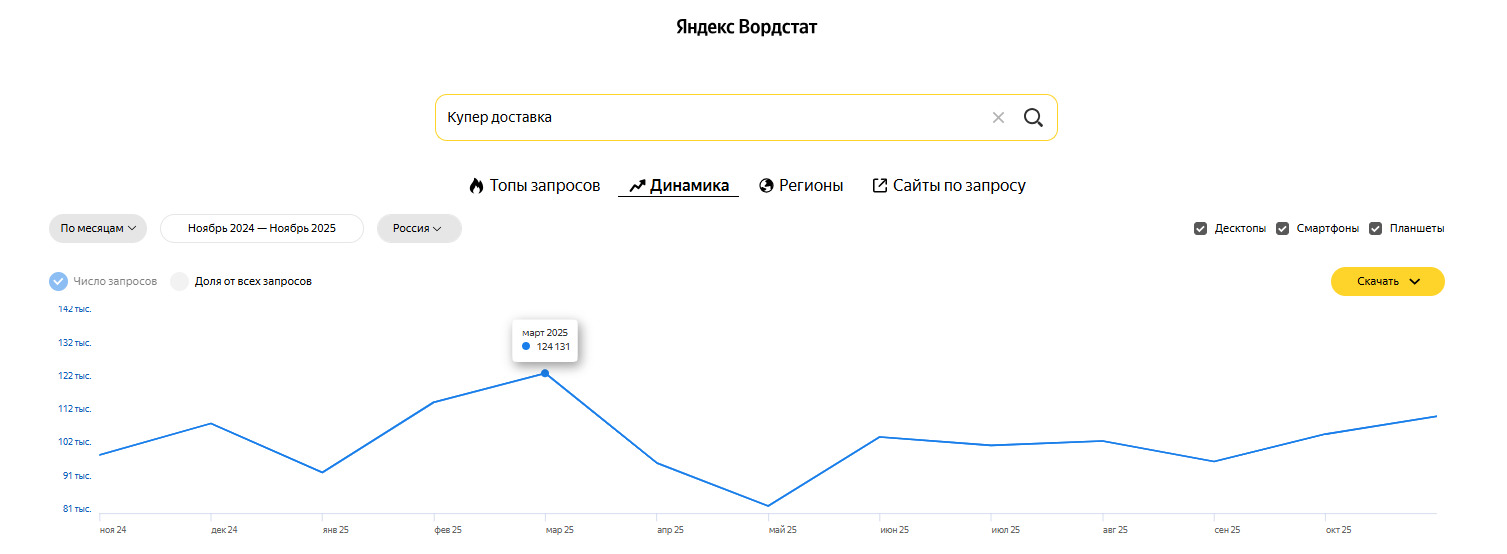Click the июн 25 axis label

tap(895, 530)
